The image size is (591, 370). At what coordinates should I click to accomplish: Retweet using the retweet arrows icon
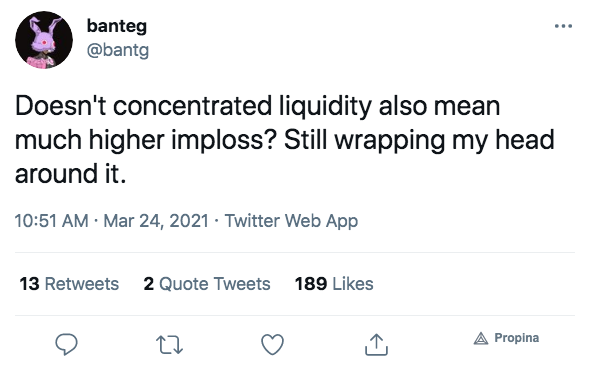click(x=169, y=345)
